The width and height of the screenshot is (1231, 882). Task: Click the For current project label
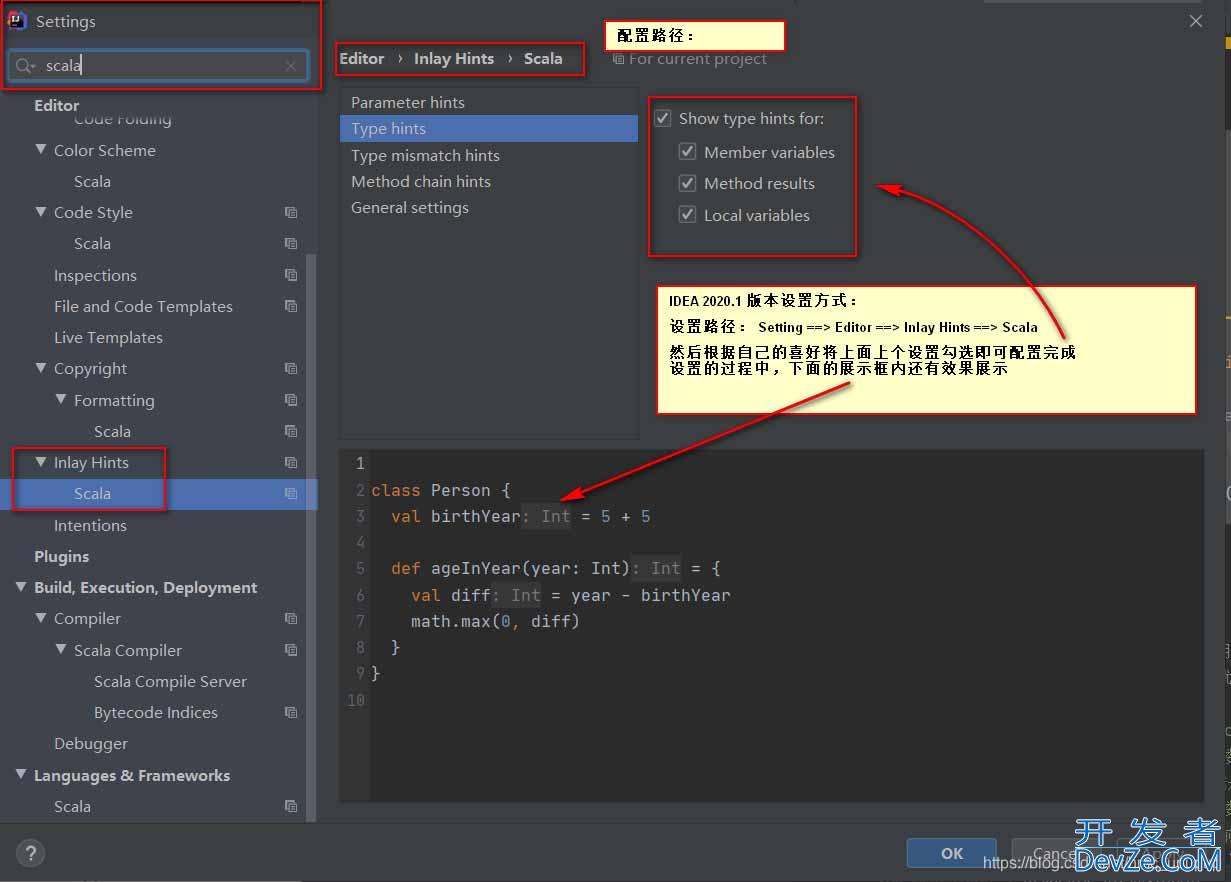698,59
